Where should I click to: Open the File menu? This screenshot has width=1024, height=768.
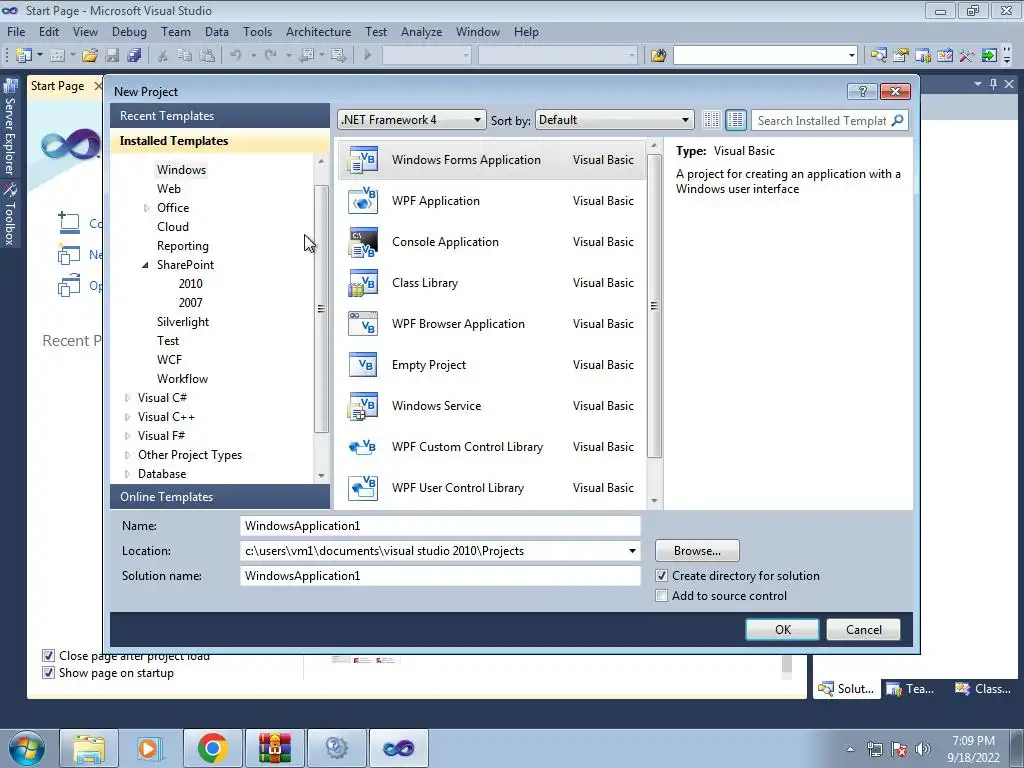16,32
